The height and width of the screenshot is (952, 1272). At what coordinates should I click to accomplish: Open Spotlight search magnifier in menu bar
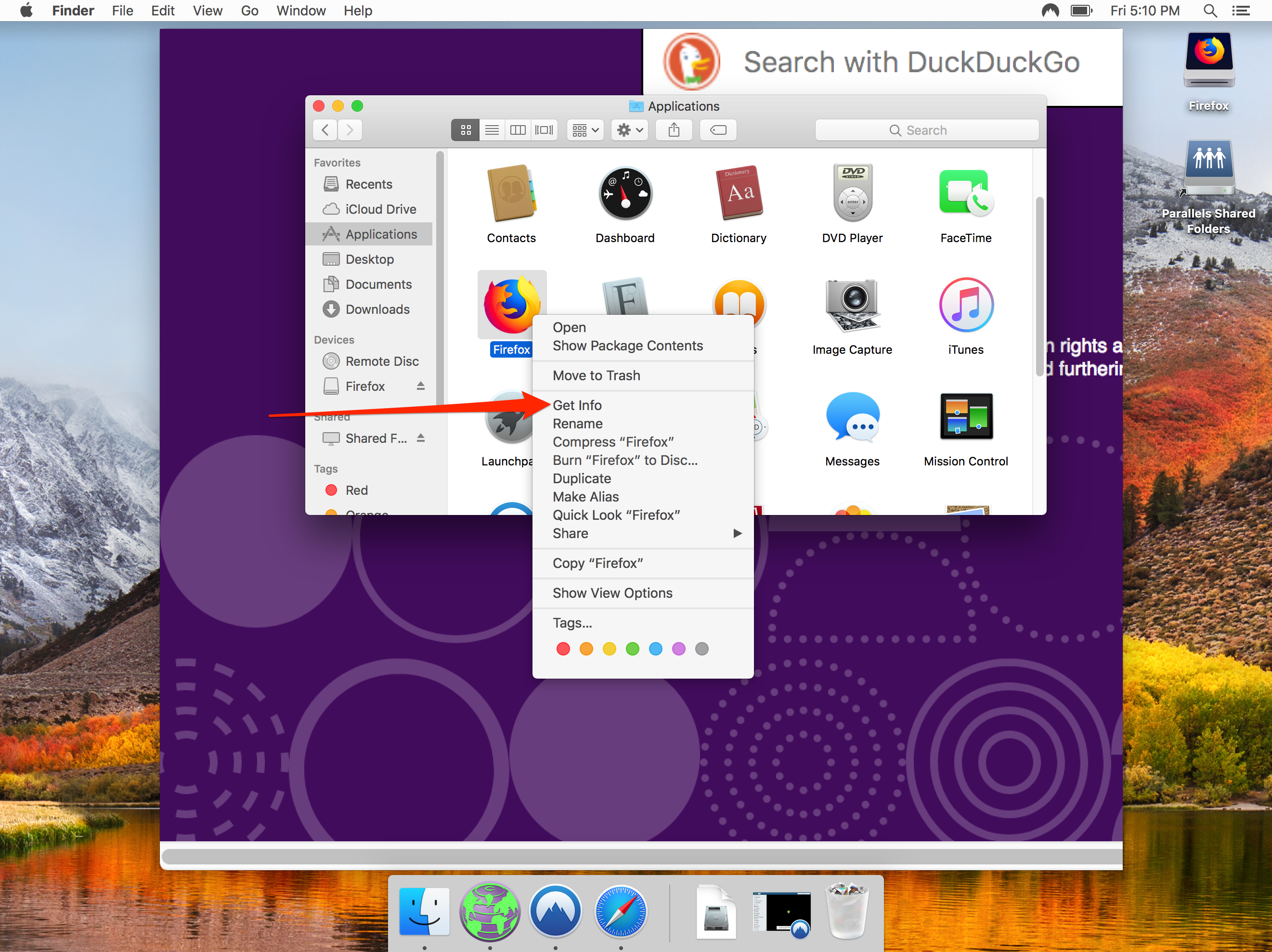[x=1210, y=11]
